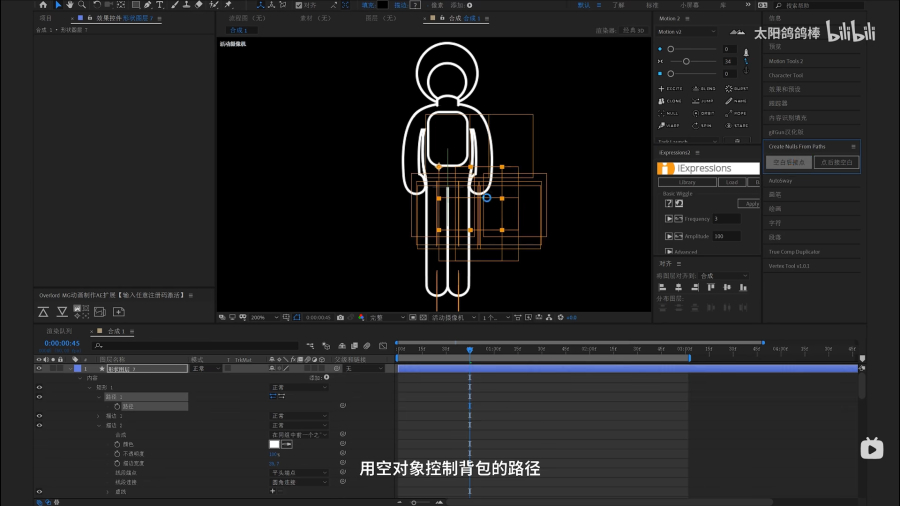
Task: Toggle eye for 描边 1
Action: coord(39,416)
